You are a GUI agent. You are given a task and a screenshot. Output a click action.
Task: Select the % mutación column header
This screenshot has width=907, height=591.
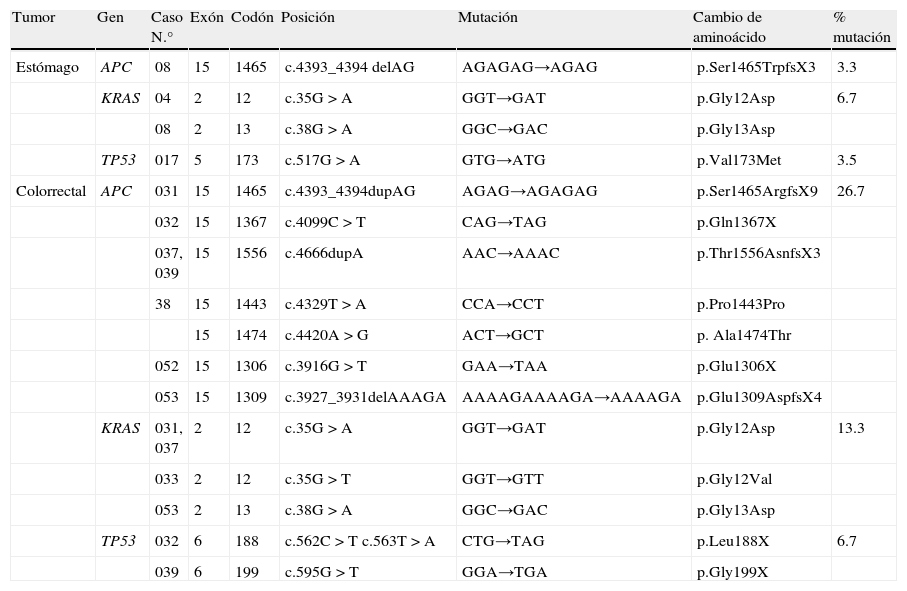click(861, 27)
